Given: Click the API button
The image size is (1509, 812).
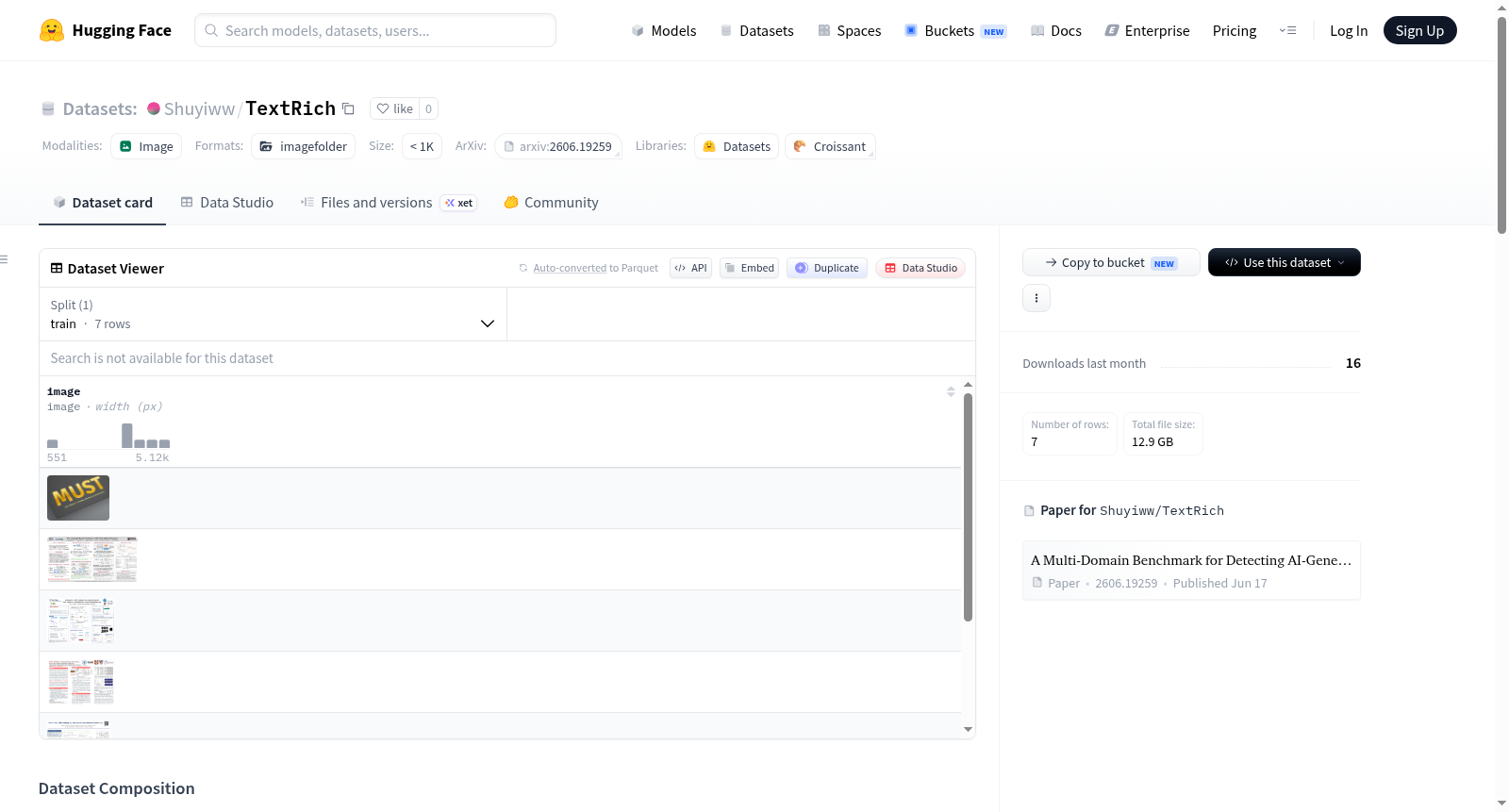Looking at the screenshot, I should [690, 268].
